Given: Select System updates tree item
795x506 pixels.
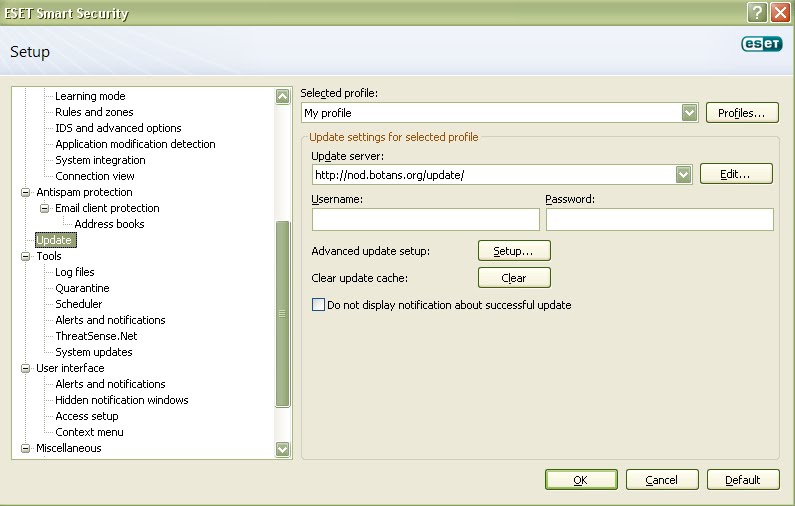Looking at the screenshot, I should pos(94,352).
